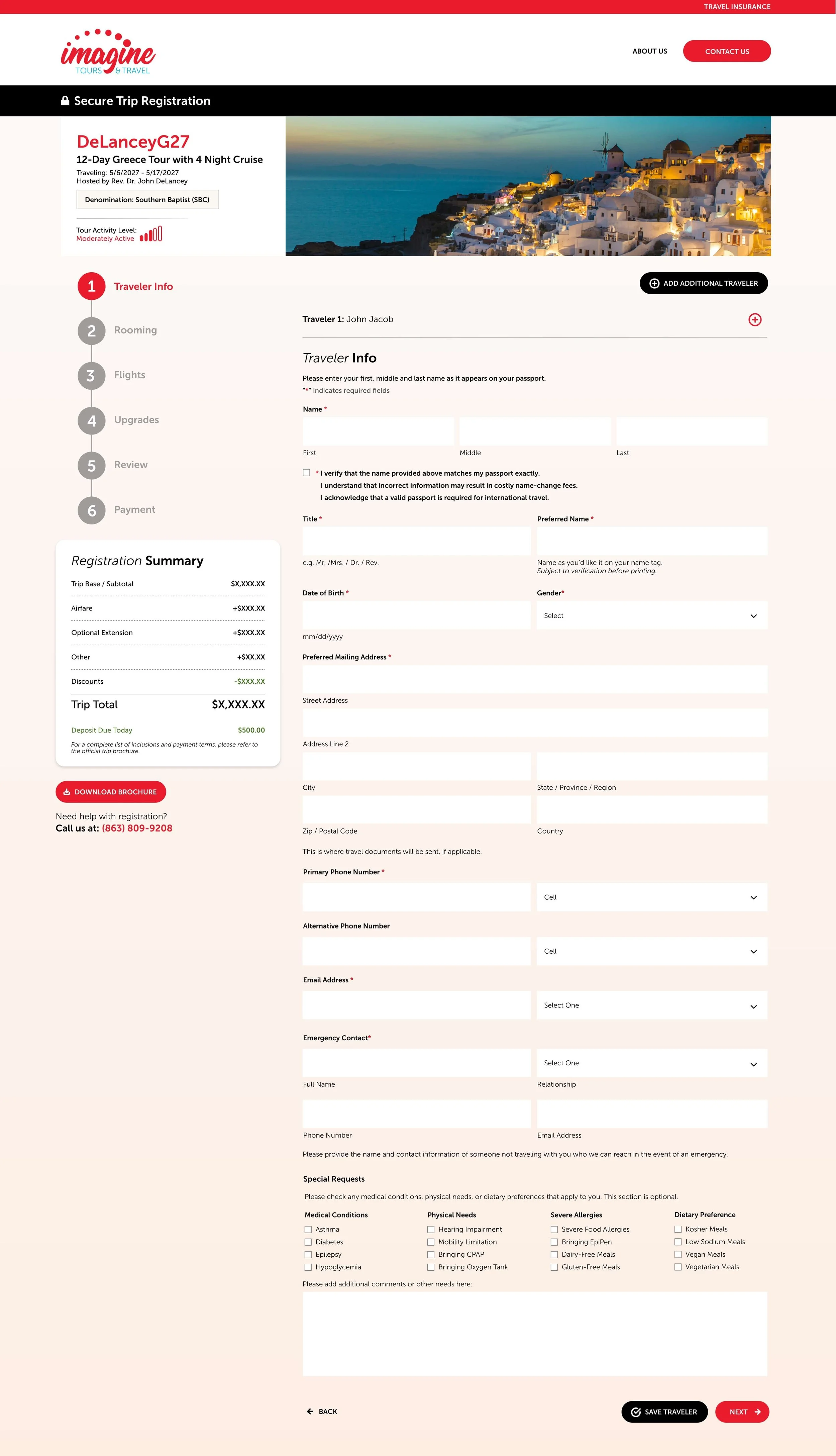Click step 1 circle for Traveler Info

click(91, 286)
